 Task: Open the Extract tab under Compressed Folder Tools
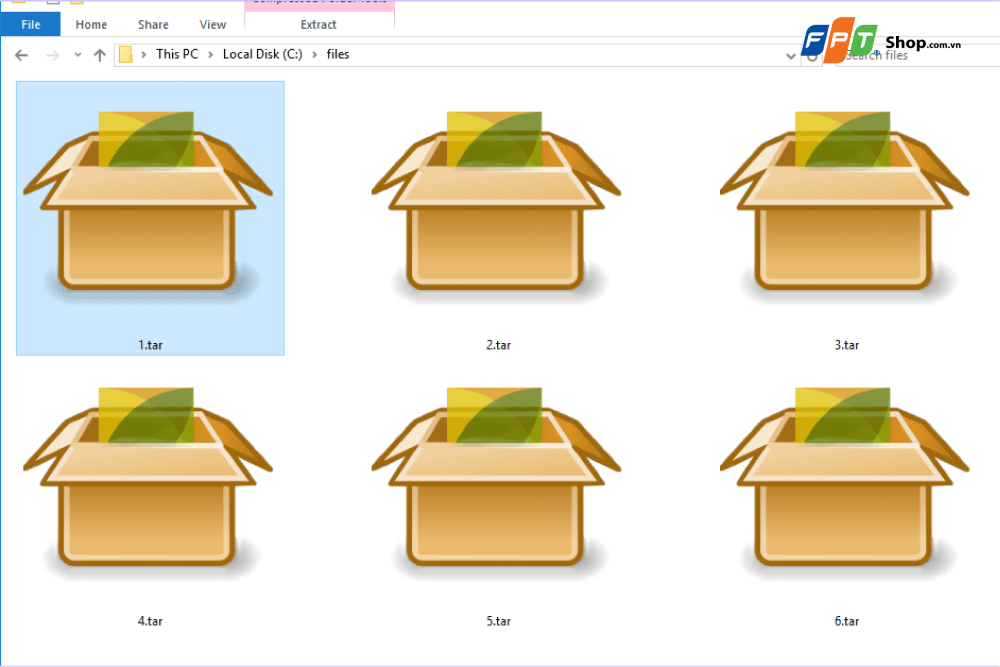click(317, 23)
